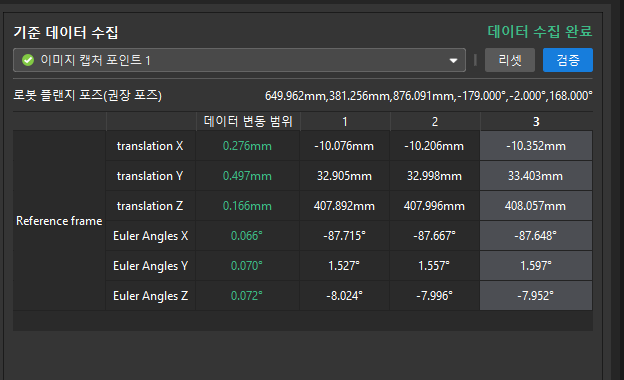Click the blue 검증 button
This screenshot has height=380, width=624.
[568, 60]
